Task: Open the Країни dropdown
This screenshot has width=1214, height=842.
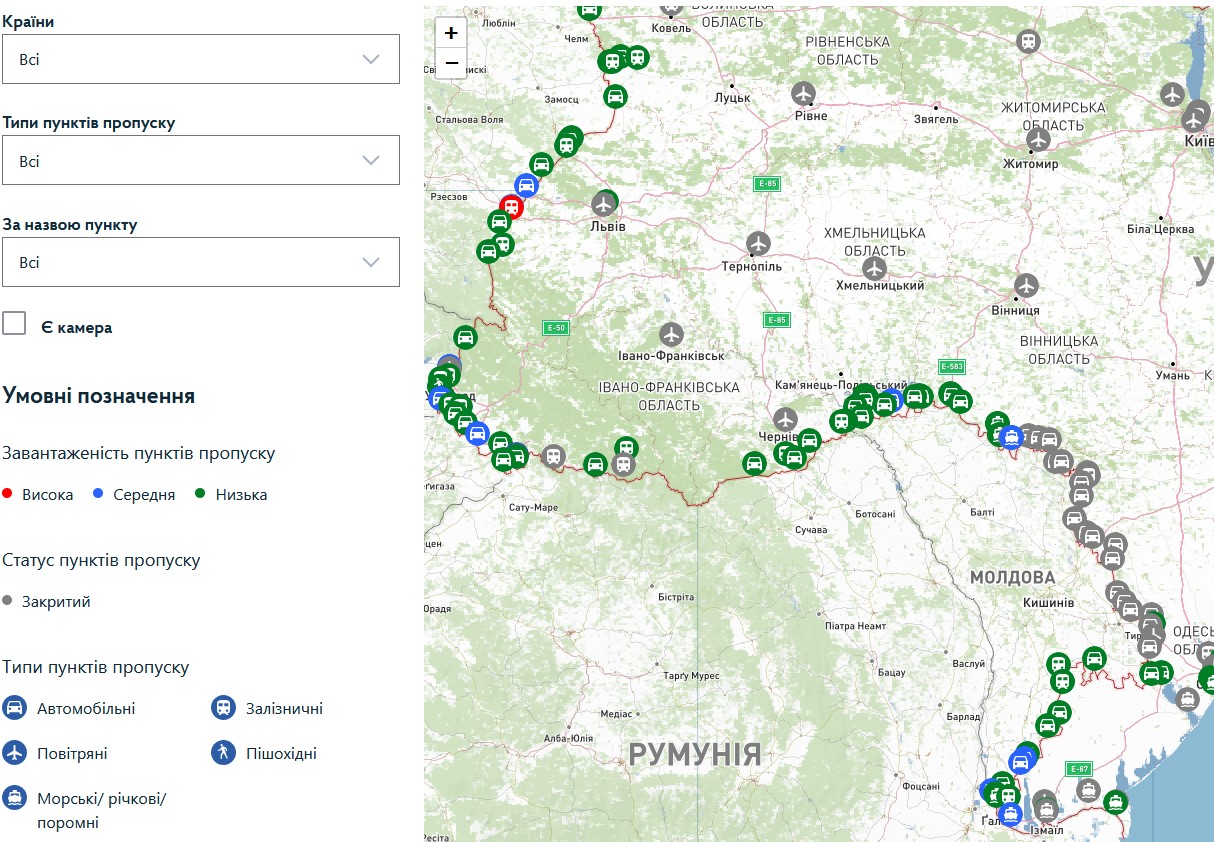Action: 201,59
